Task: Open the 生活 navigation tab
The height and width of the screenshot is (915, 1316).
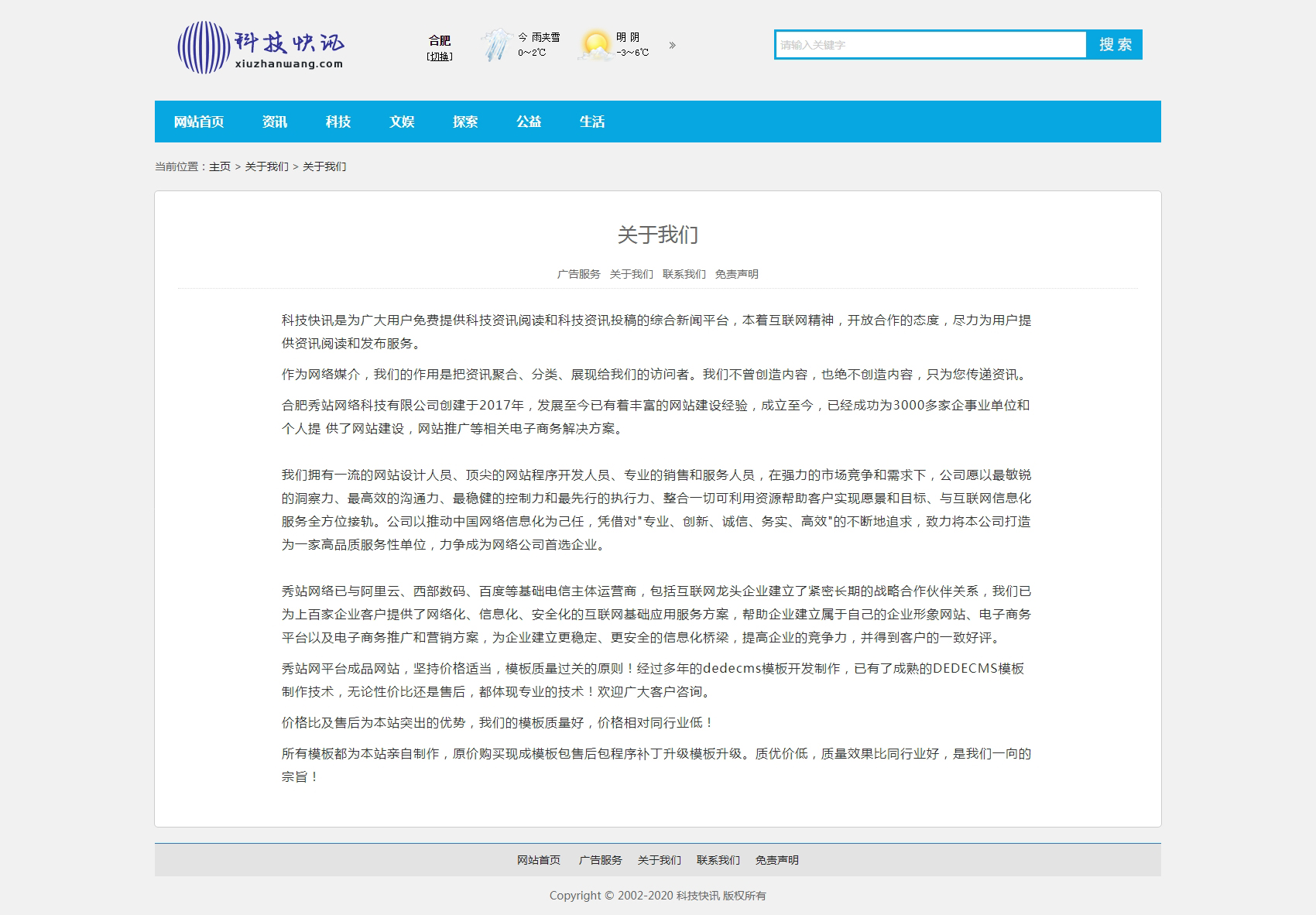Action: click(592, 122)
